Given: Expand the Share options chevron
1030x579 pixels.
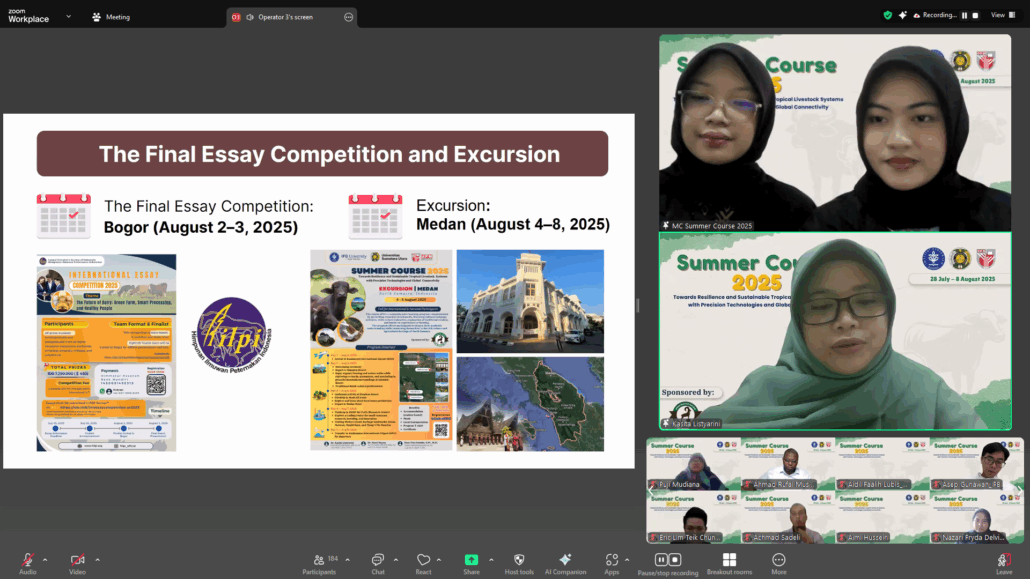Looking at the screenshot, I should [x=490, y=559].
